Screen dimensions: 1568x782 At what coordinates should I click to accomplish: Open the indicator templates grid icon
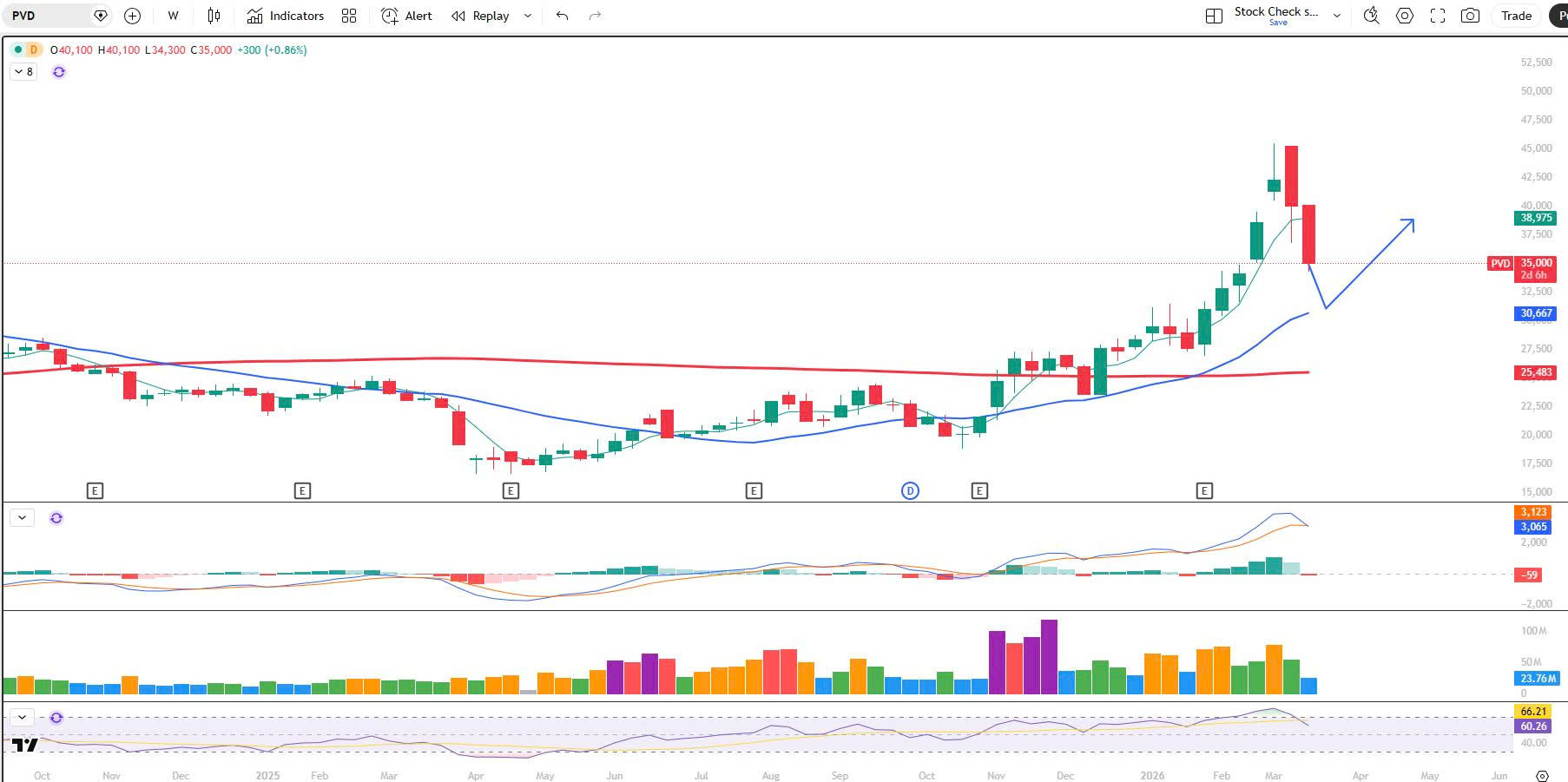[x=349, y=16]
